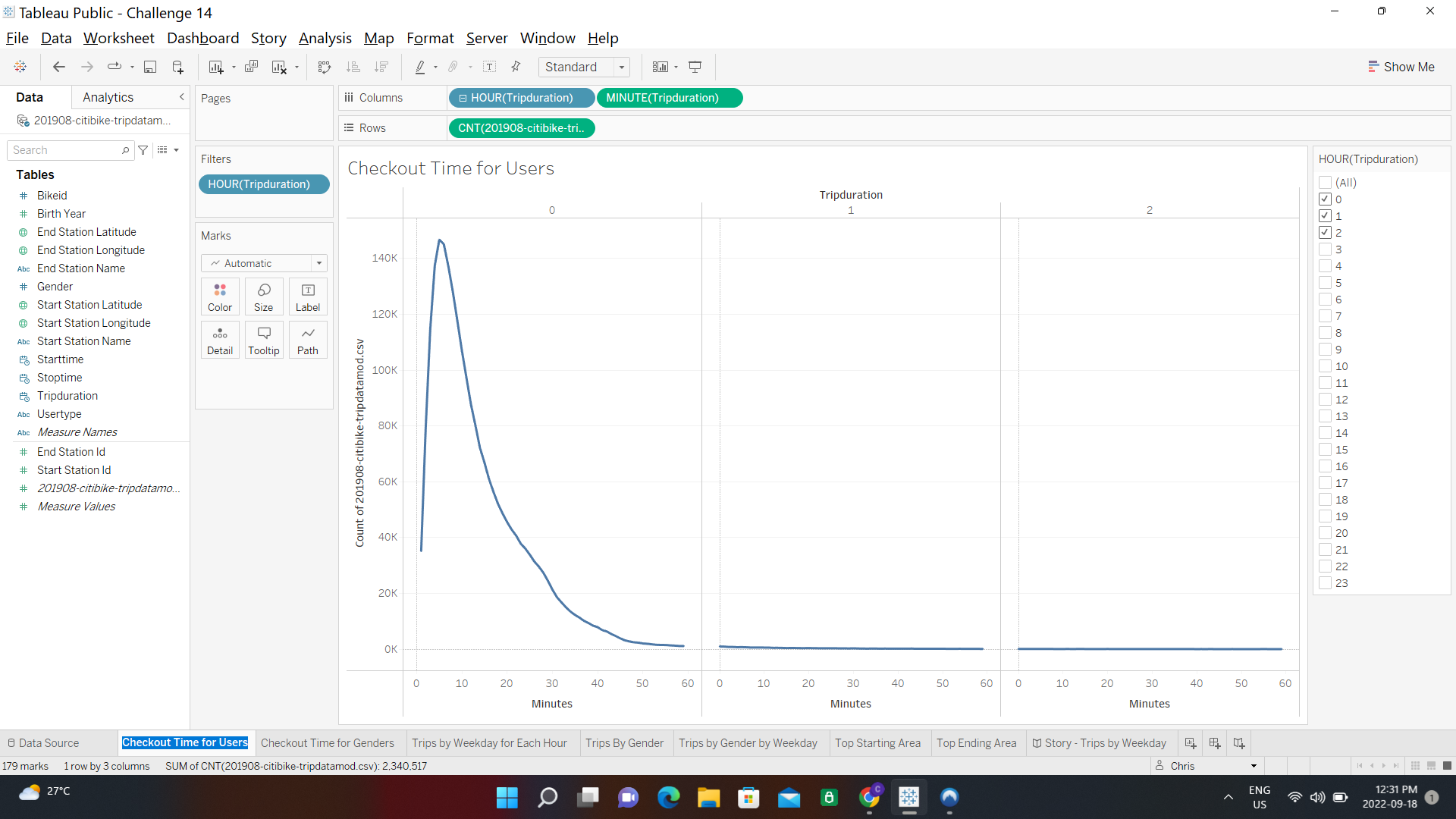Image resolution: width=1456 pixels, height=819 pixels.
Task: Enable hour 5 in the hour filter list
Action: point(1326,282)
